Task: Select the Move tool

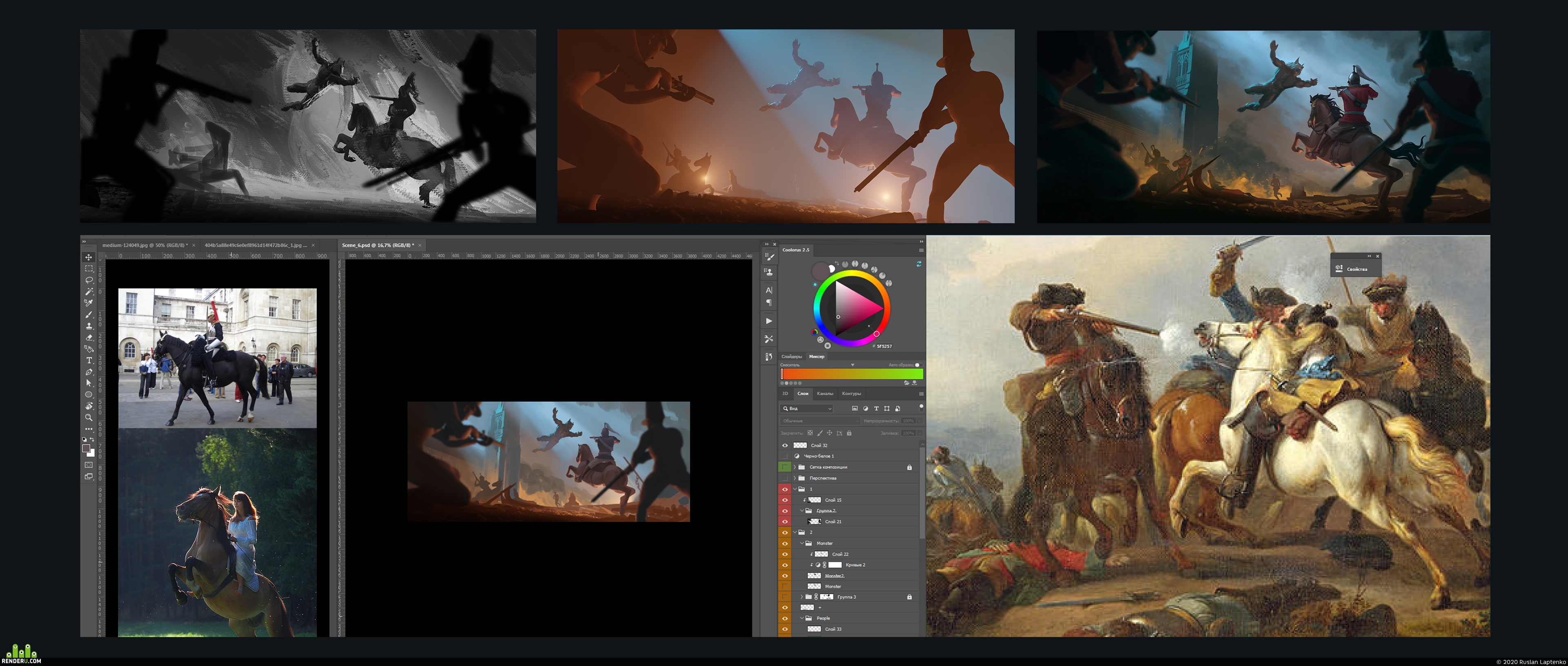Action: tap(89, 257)
